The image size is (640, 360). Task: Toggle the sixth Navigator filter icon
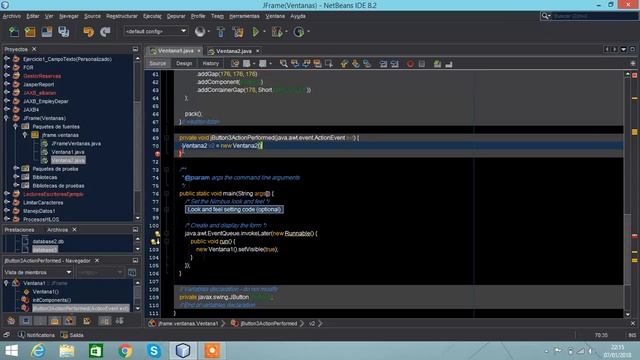87,321
